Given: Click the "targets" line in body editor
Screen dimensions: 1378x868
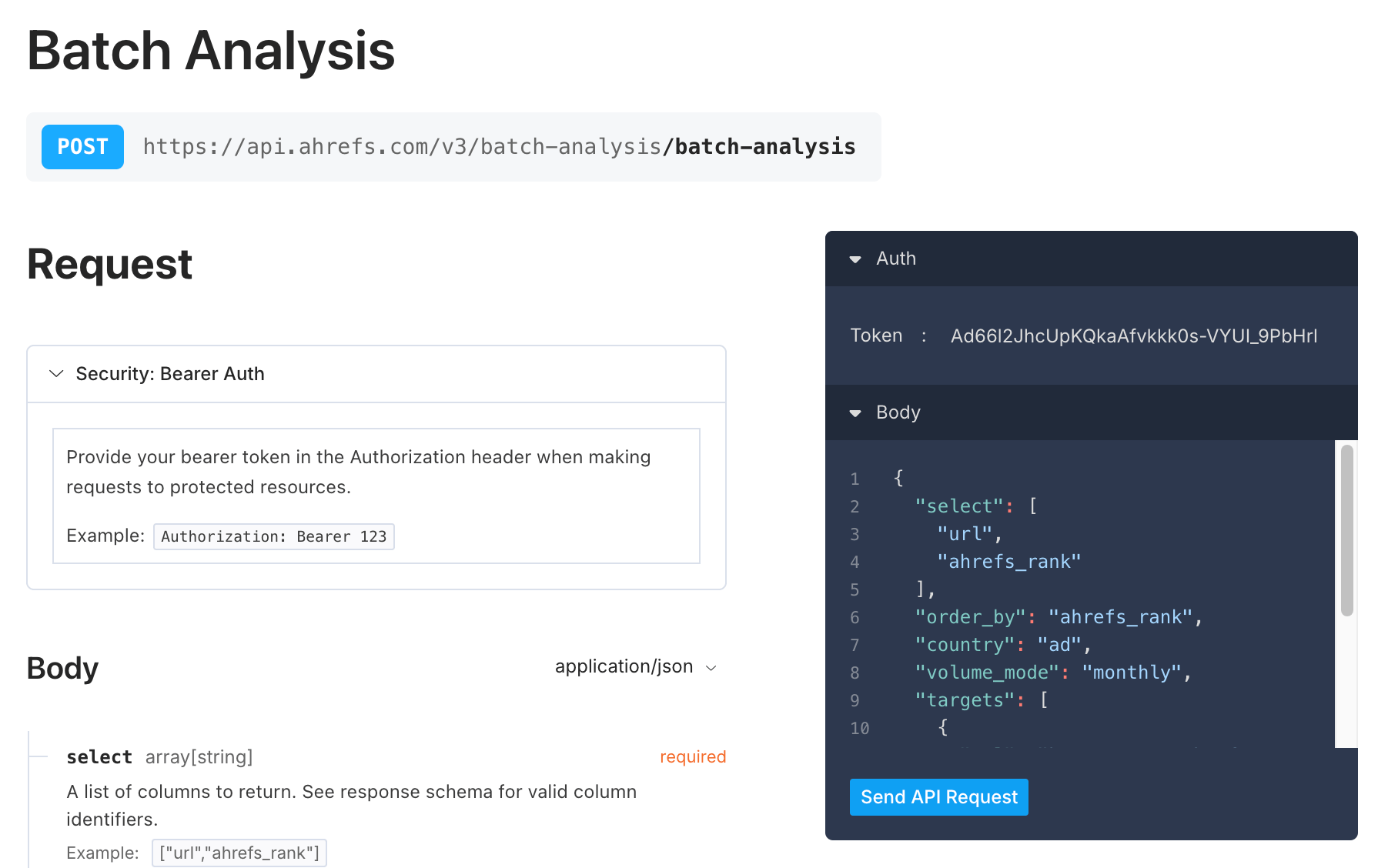Looking at the screenshot, I should [x=981, y=700].
